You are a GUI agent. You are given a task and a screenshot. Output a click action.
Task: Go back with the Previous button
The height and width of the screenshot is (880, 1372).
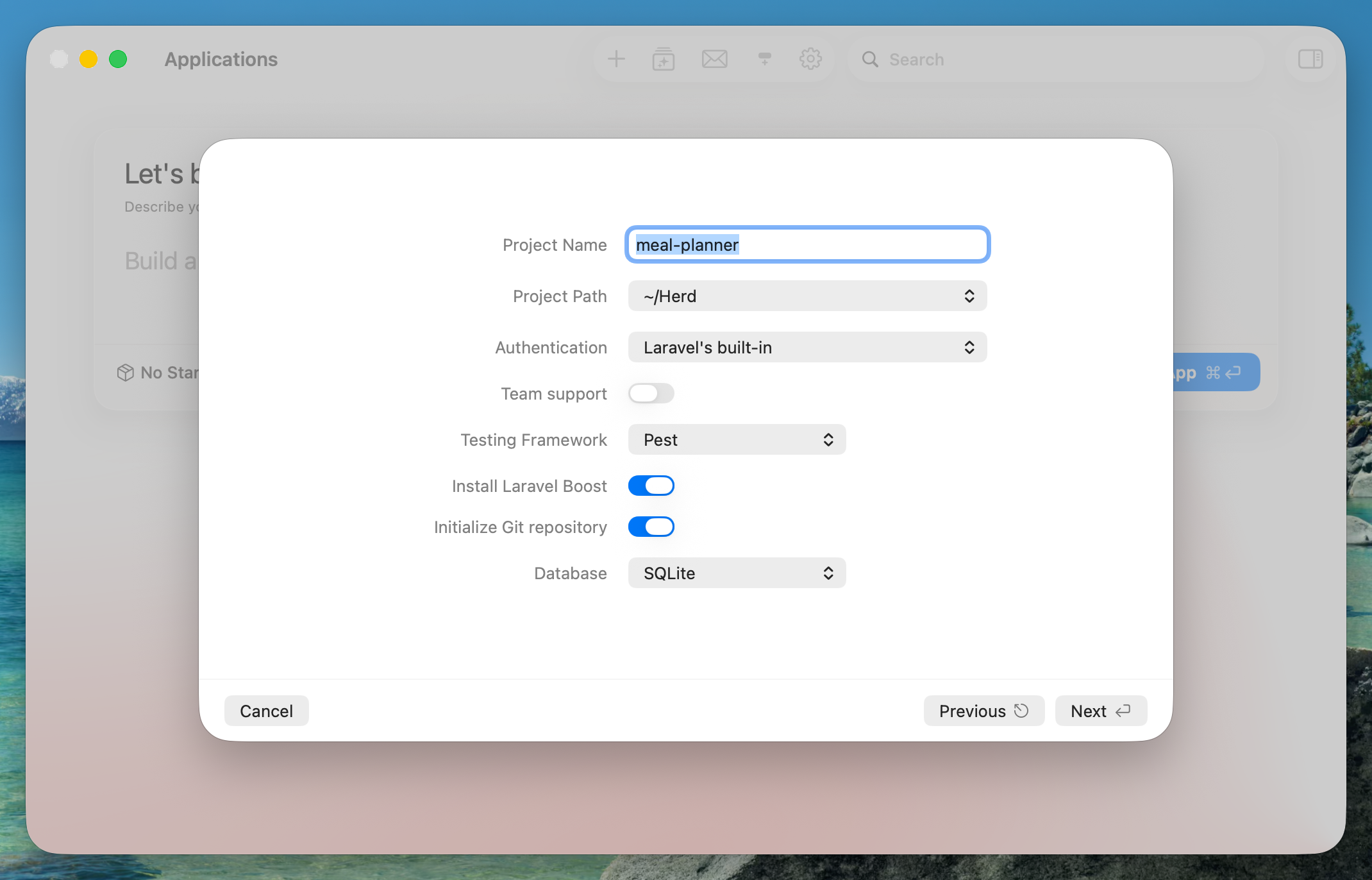(984, 711)
